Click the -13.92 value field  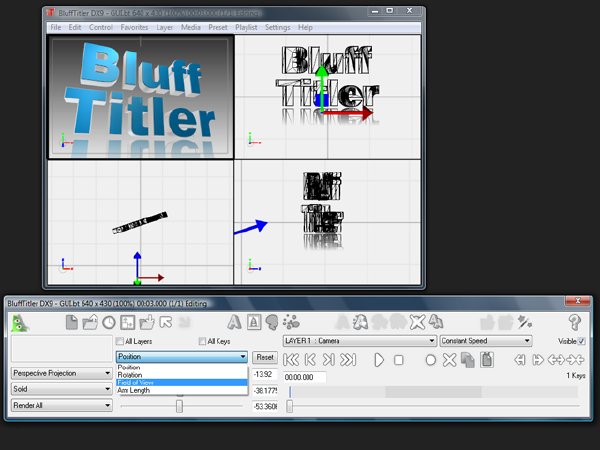pos(264,374)
